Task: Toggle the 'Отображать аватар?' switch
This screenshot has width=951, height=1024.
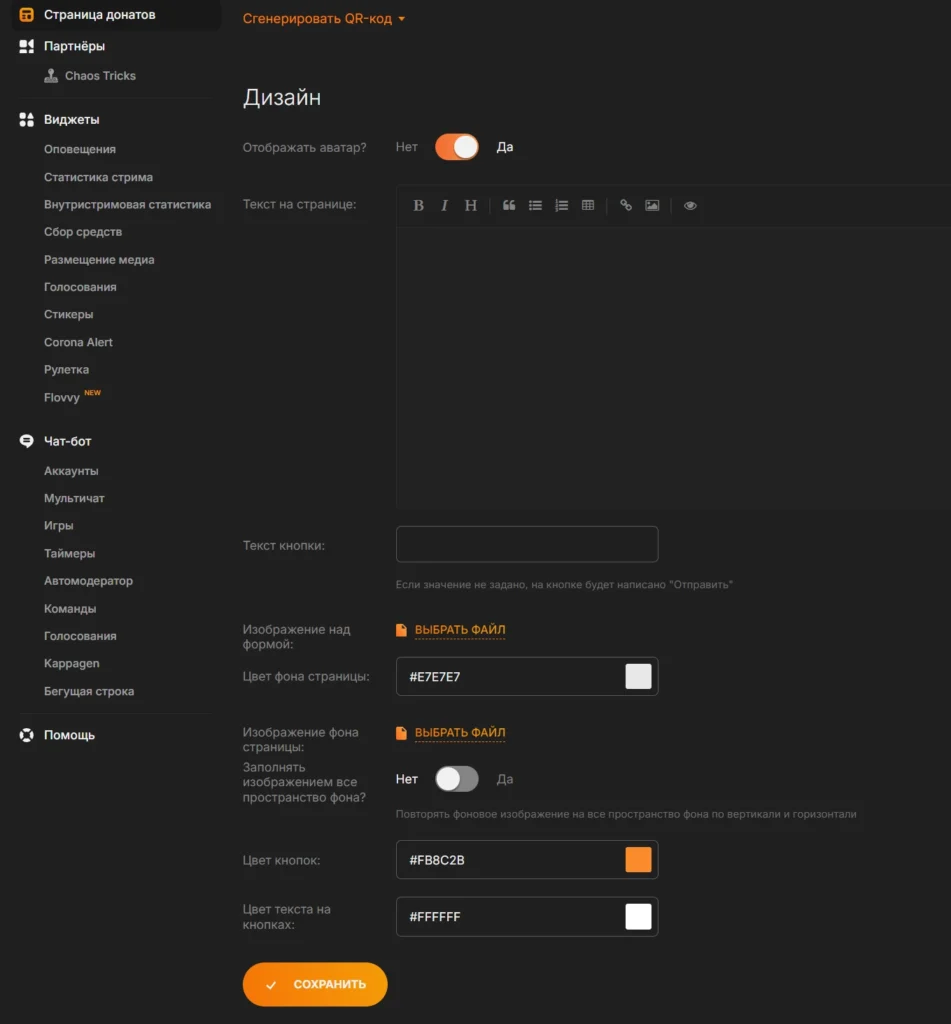Action: click(457, 147)
